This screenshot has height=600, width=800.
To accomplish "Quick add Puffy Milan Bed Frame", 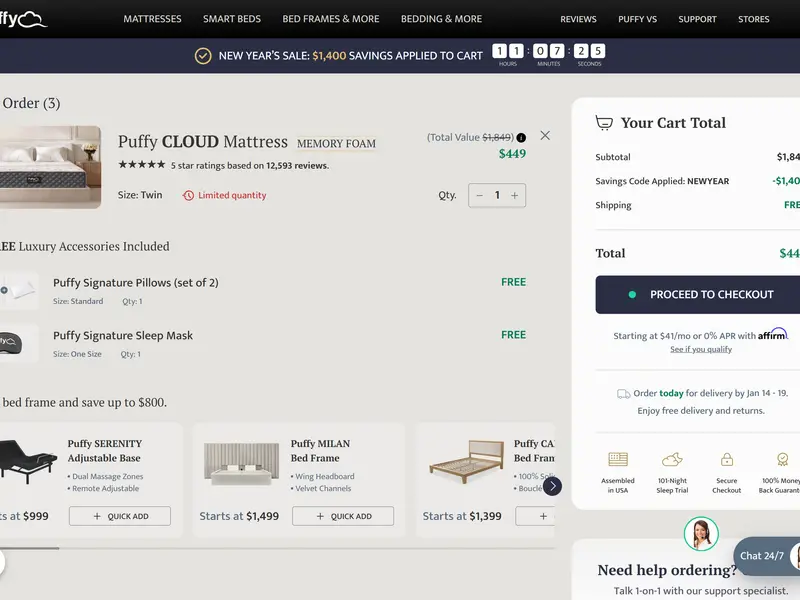I will pyautogui.click(x=343, y=516).
